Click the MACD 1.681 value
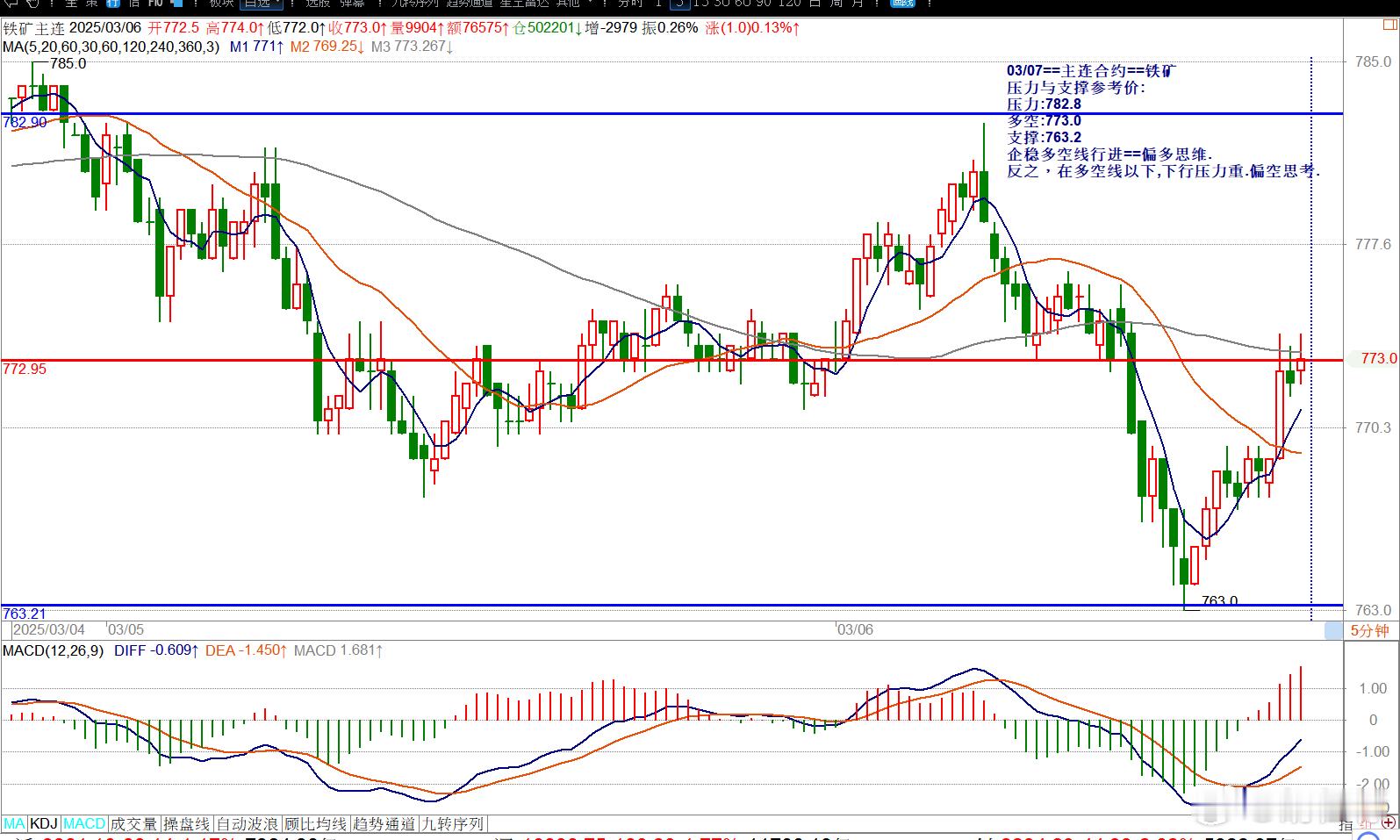The width and height of the screenshot is (1400, 840). click(339, 650)
